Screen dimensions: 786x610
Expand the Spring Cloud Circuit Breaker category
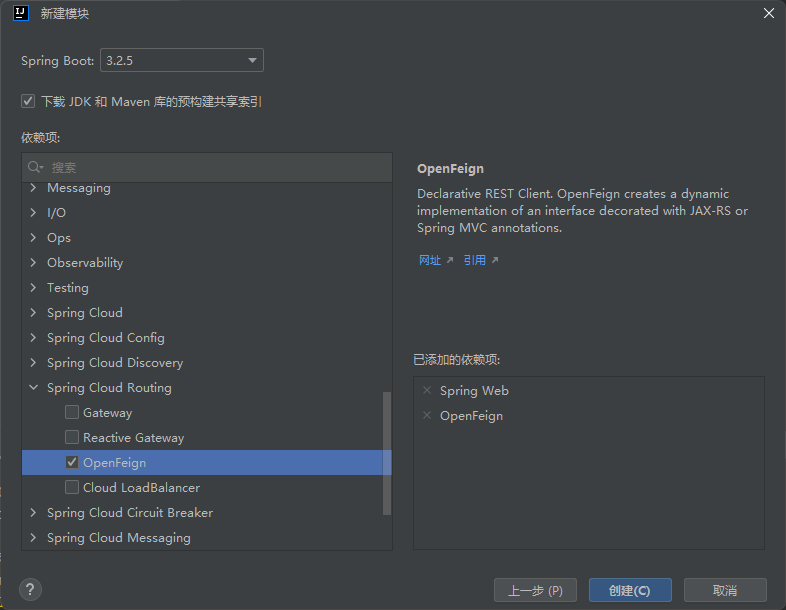point(33,513)
